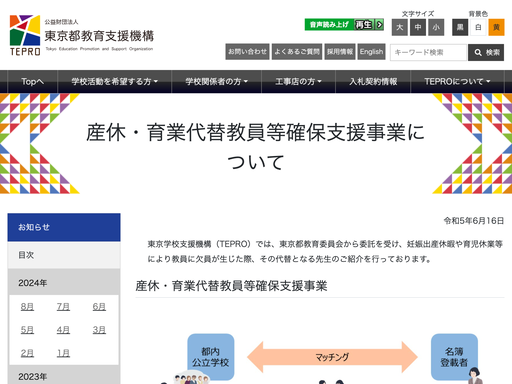Set text size to 大 (large)
Image resolution: width=512 pixels, height=384 pixels.
(400, 27)
